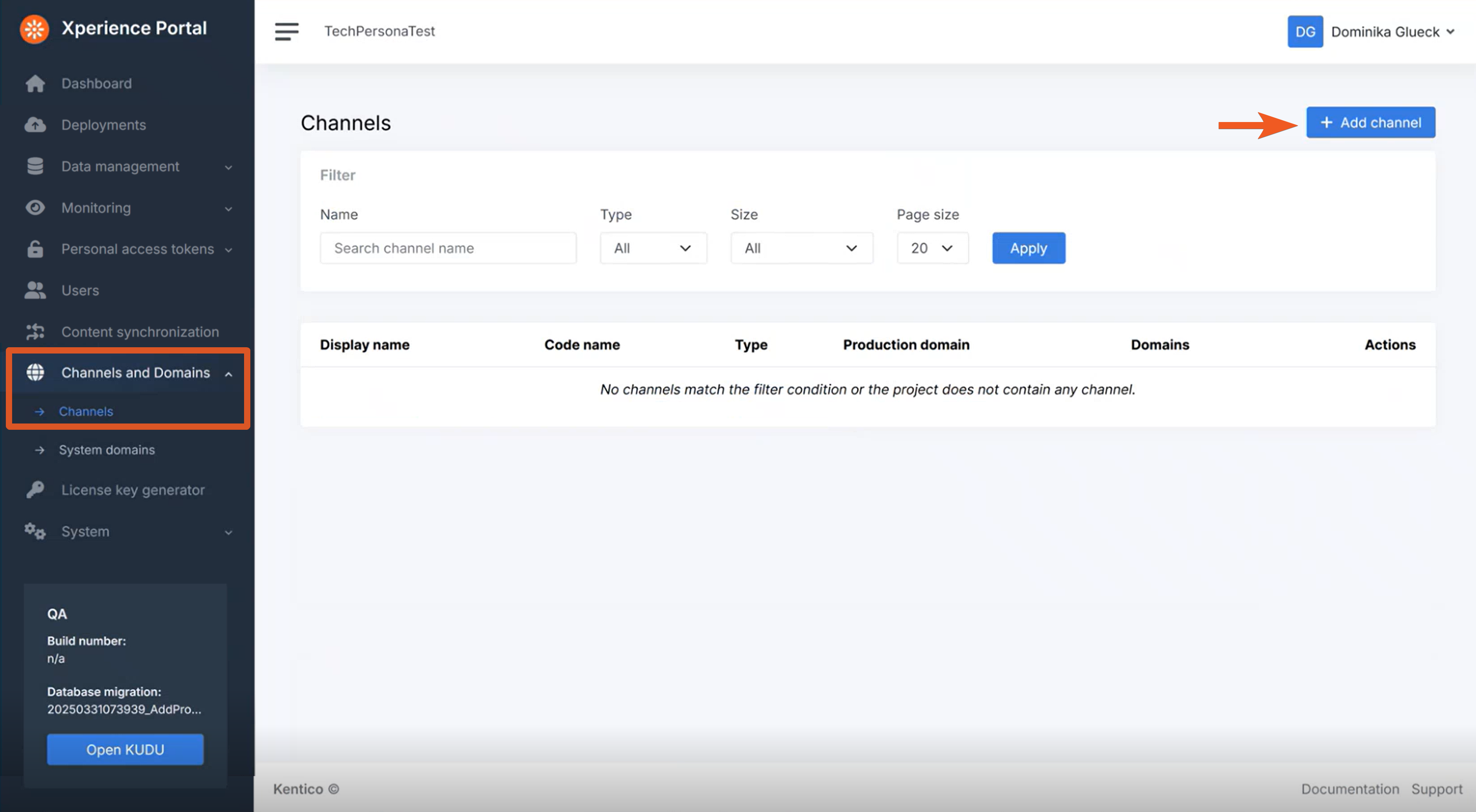1476x812 pixels.
Task: Click the License key generator key icon
Action: click(x=35, y=490)
